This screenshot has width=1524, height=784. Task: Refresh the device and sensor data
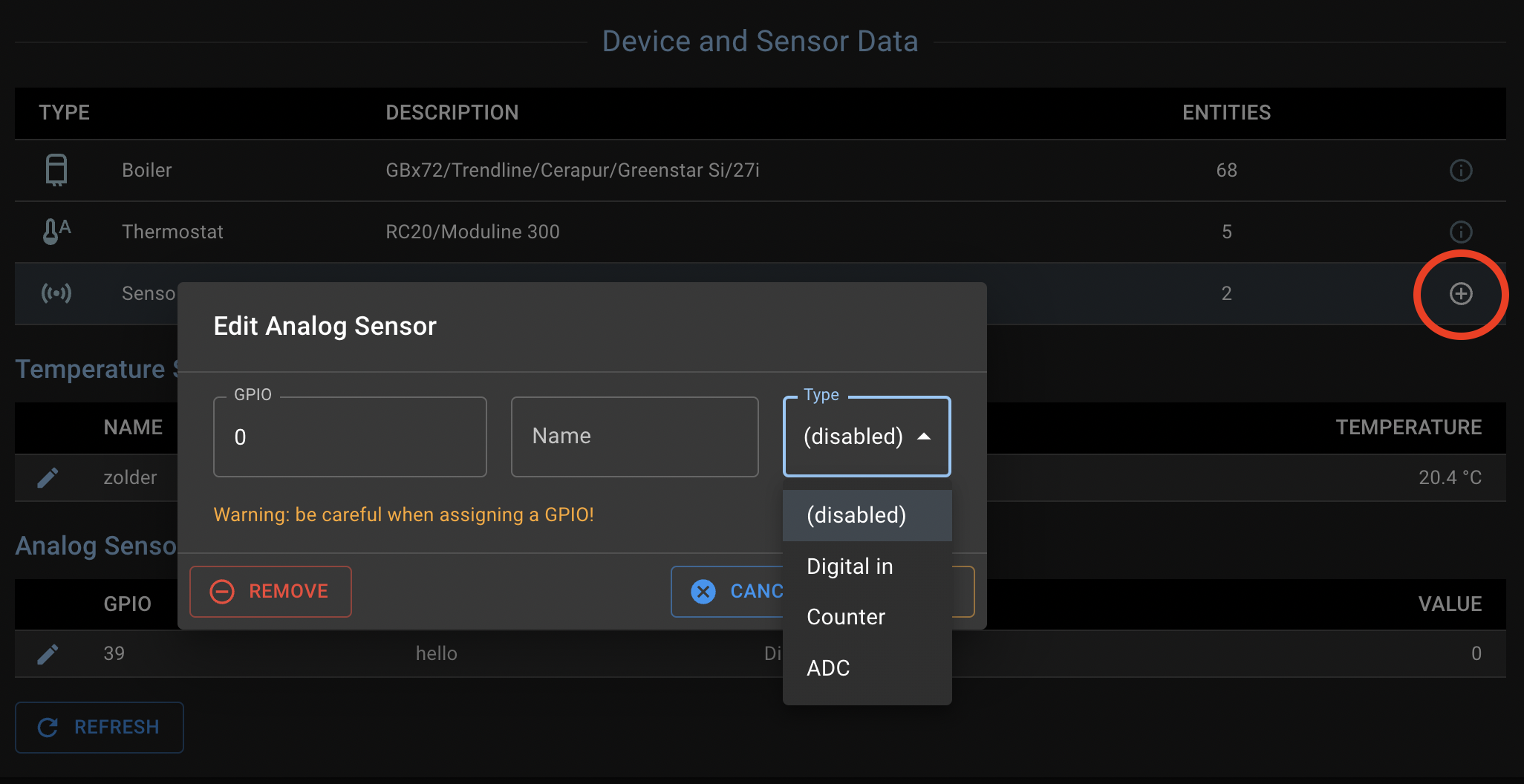coord(100,728)
